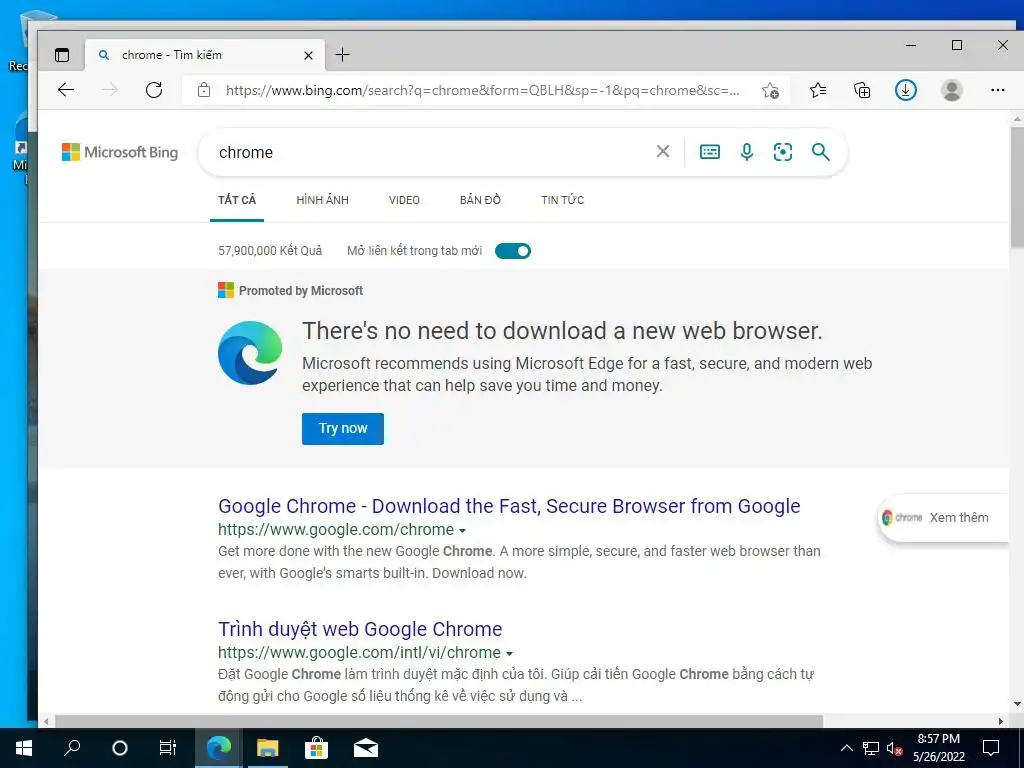1024x768 pixels.
Task: Click the scroll down arrow of vertical scrollbar
Action: pyautogui.click(x=1016, y=705)
